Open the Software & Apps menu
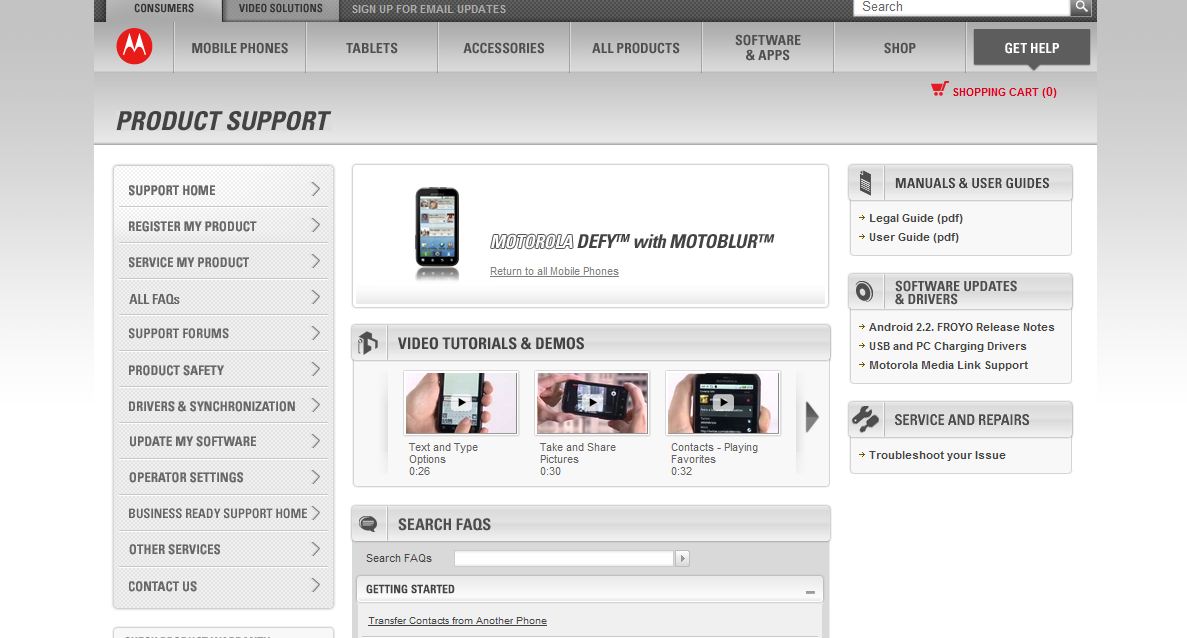Viewport: 1187px width, 638px height. pos(768,48)
